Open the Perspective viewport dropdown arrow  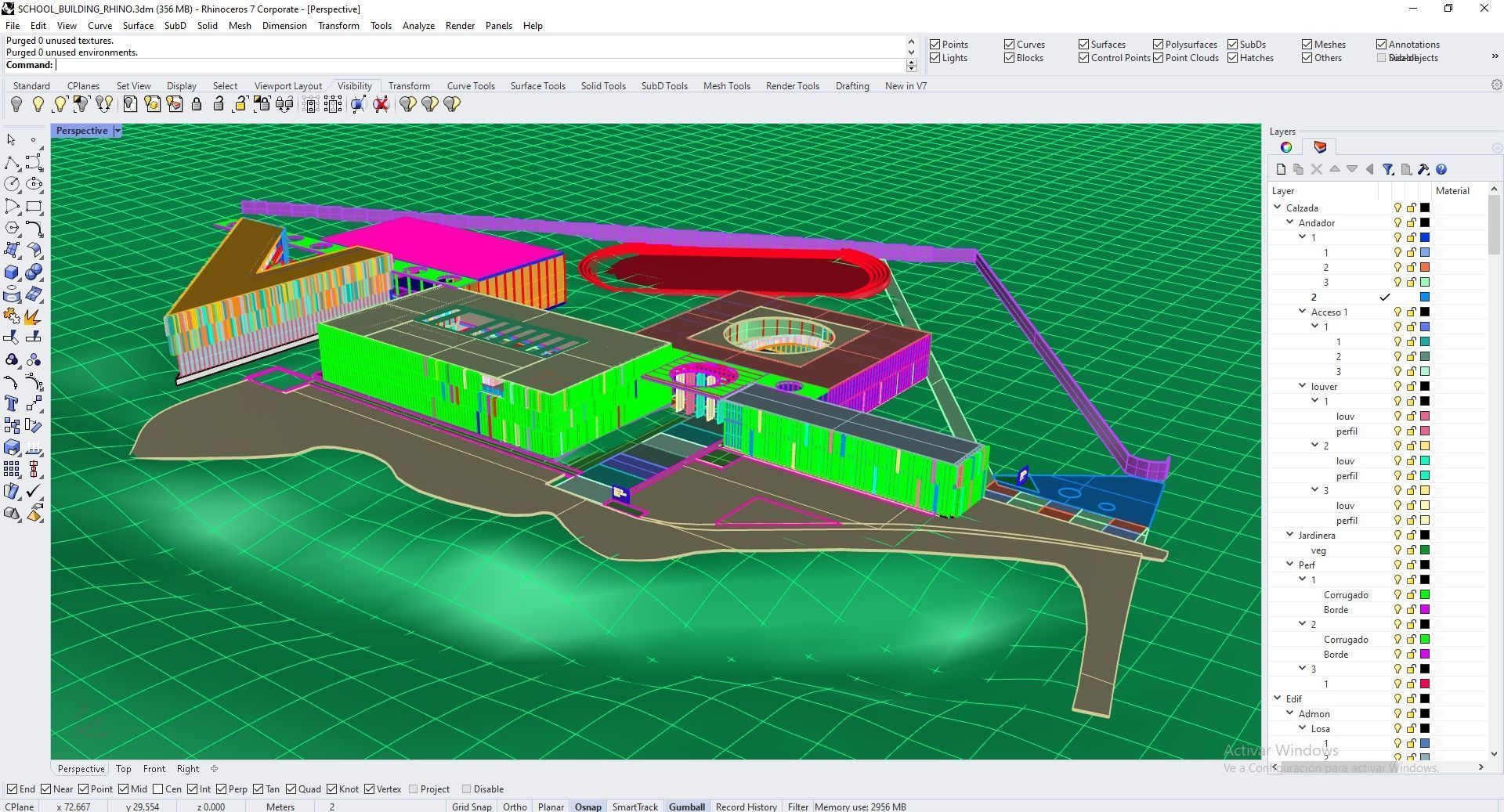point(117,131)
